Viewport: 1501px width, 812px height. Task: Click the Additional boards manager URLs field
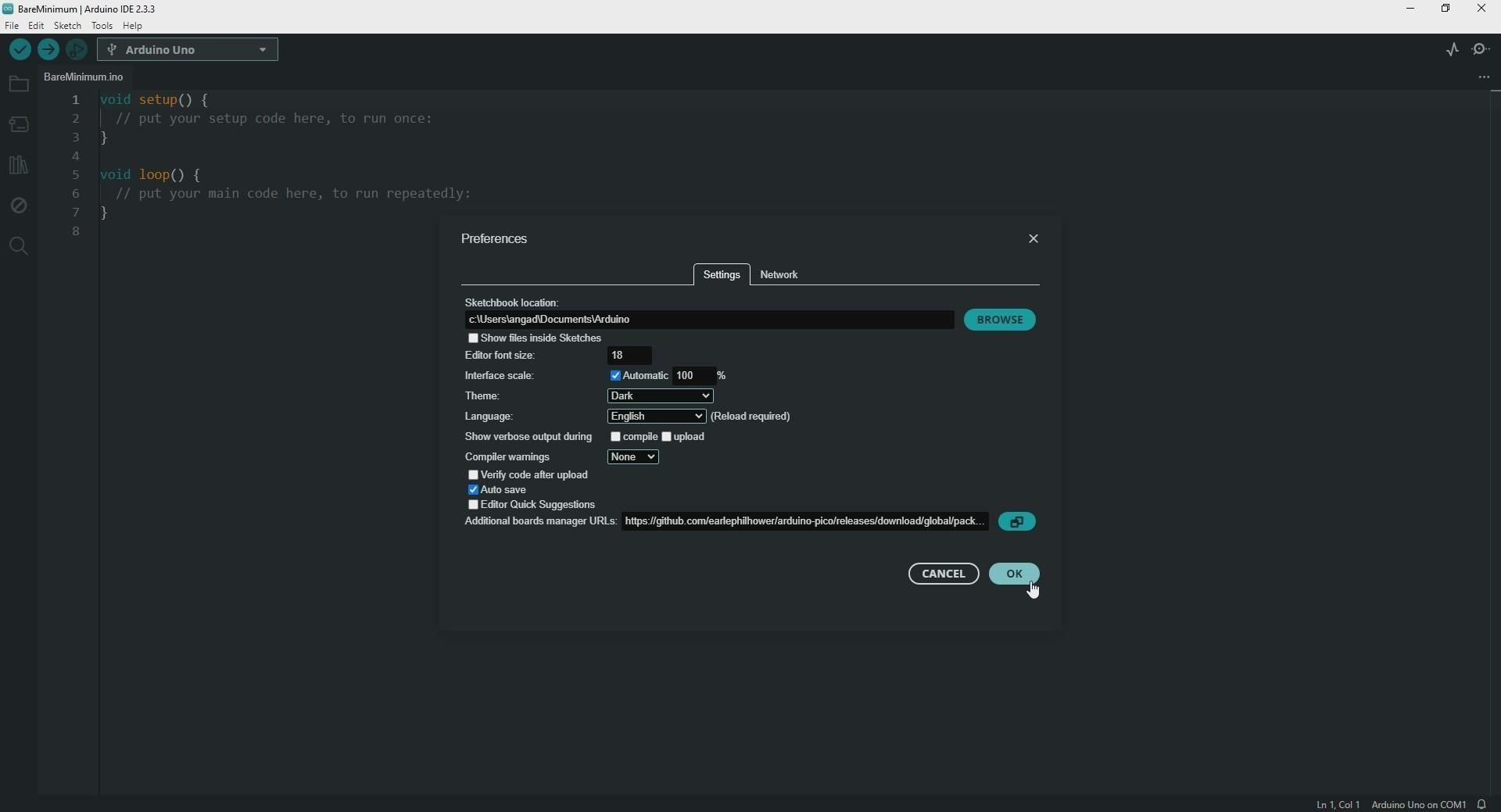tap(805, 522)
